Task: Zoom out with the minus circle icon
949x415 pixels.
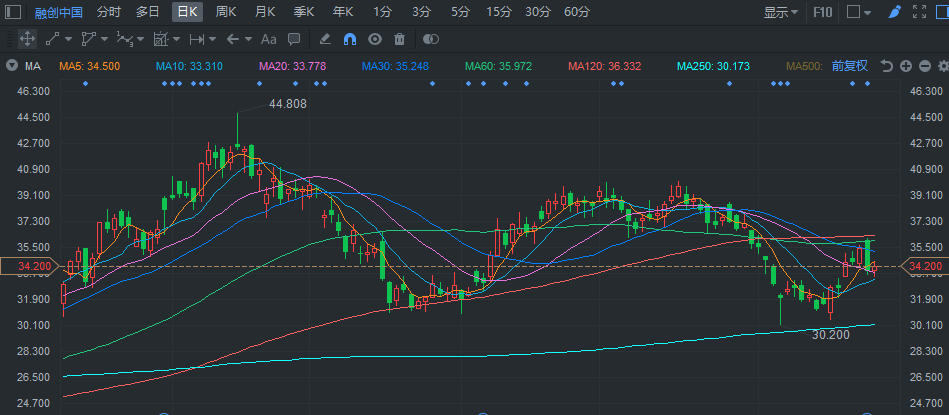Action: [924, 66]
